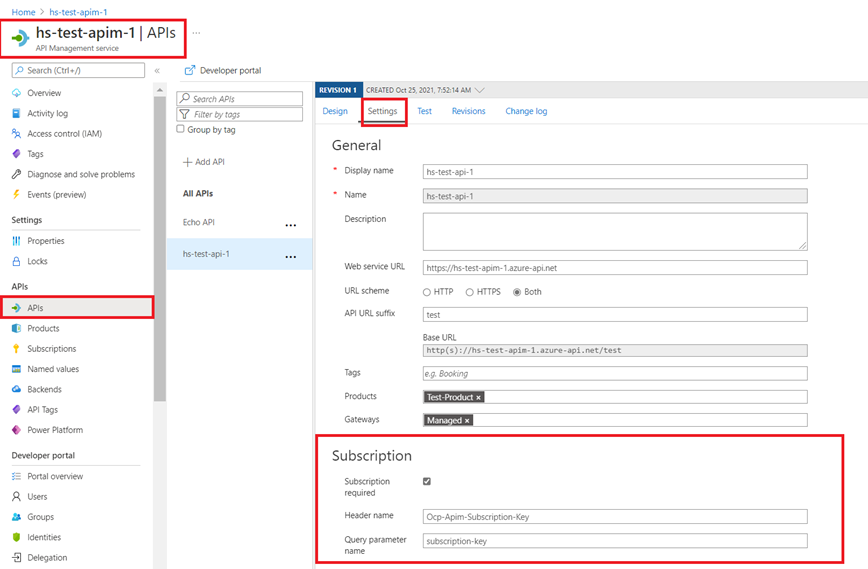Click the Header name input field

click(615, 516)
